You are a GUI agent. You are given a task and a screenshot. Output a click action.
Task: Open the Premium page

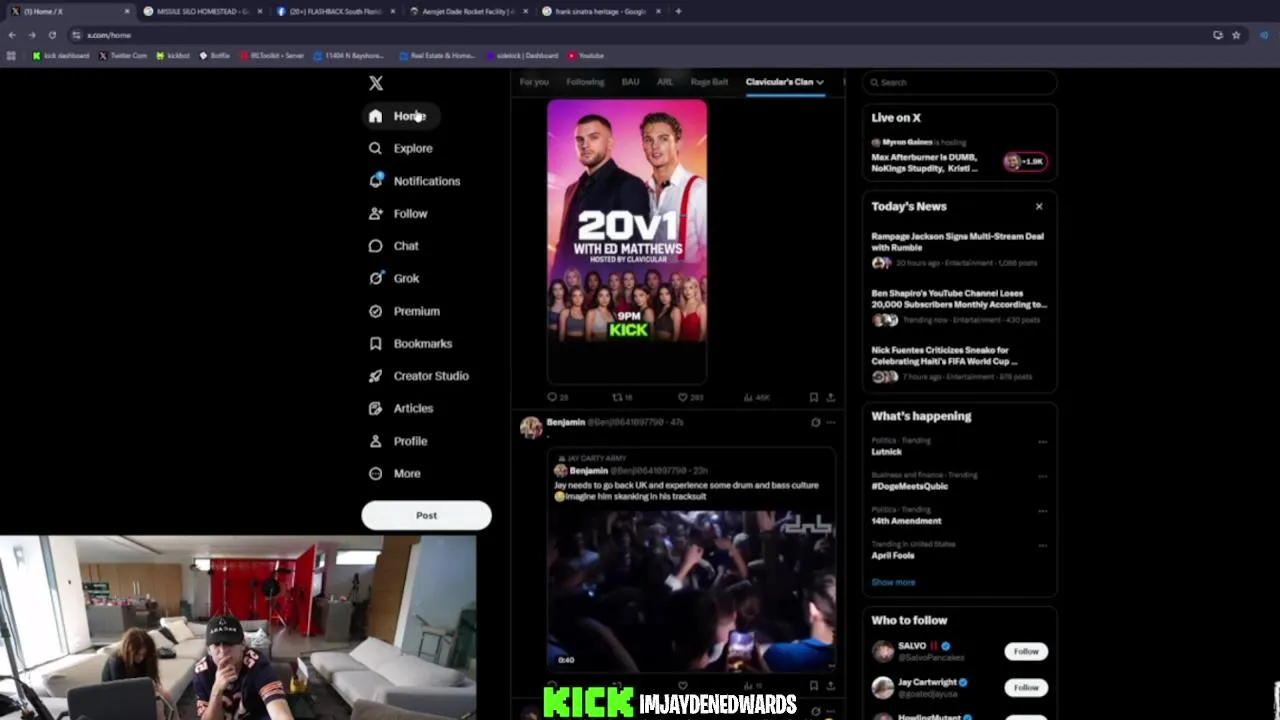click(403, 311)
